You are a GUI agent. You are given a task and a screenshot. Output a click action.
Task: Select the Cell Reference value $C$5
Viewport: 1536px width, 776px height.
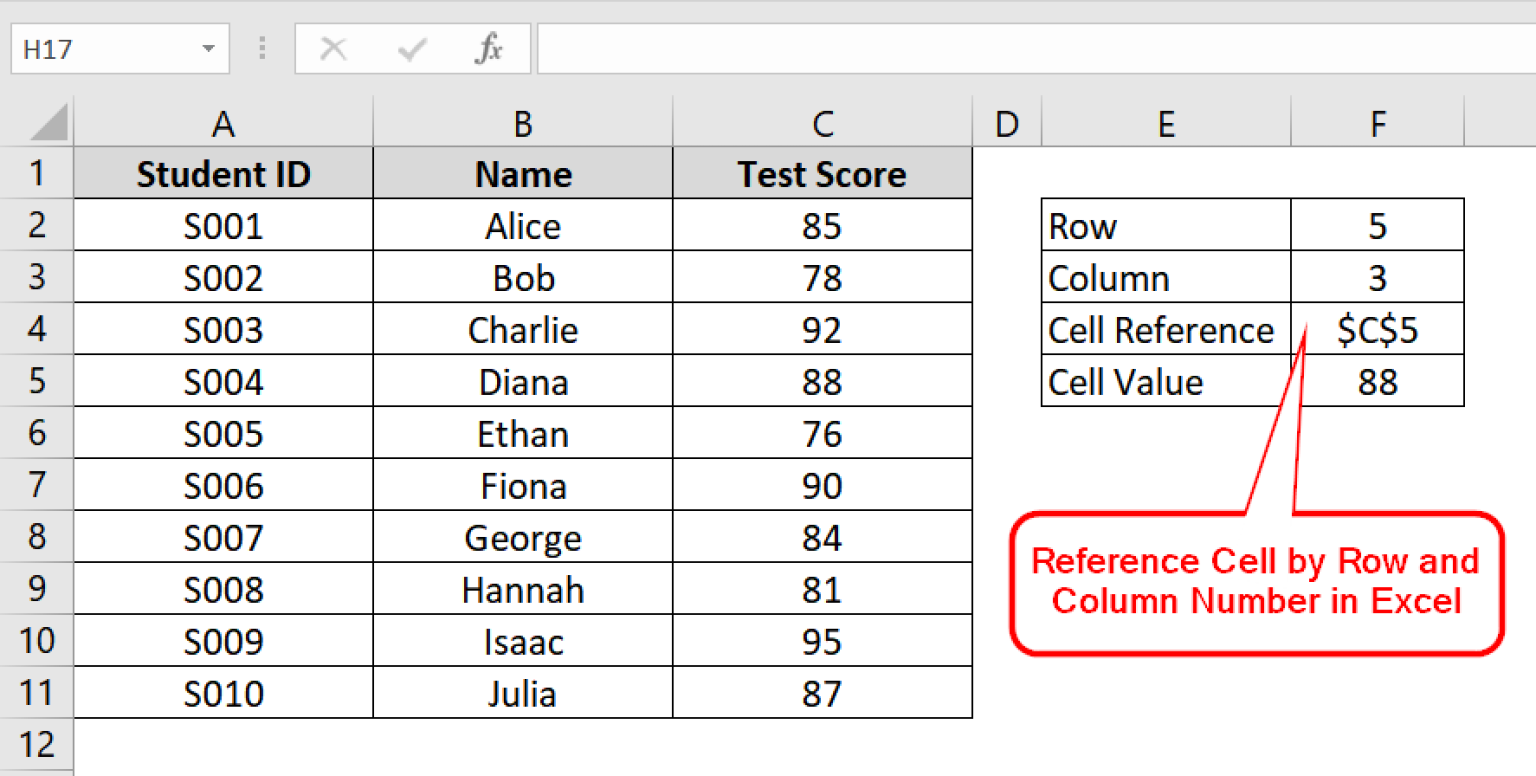coord(1377,330)
